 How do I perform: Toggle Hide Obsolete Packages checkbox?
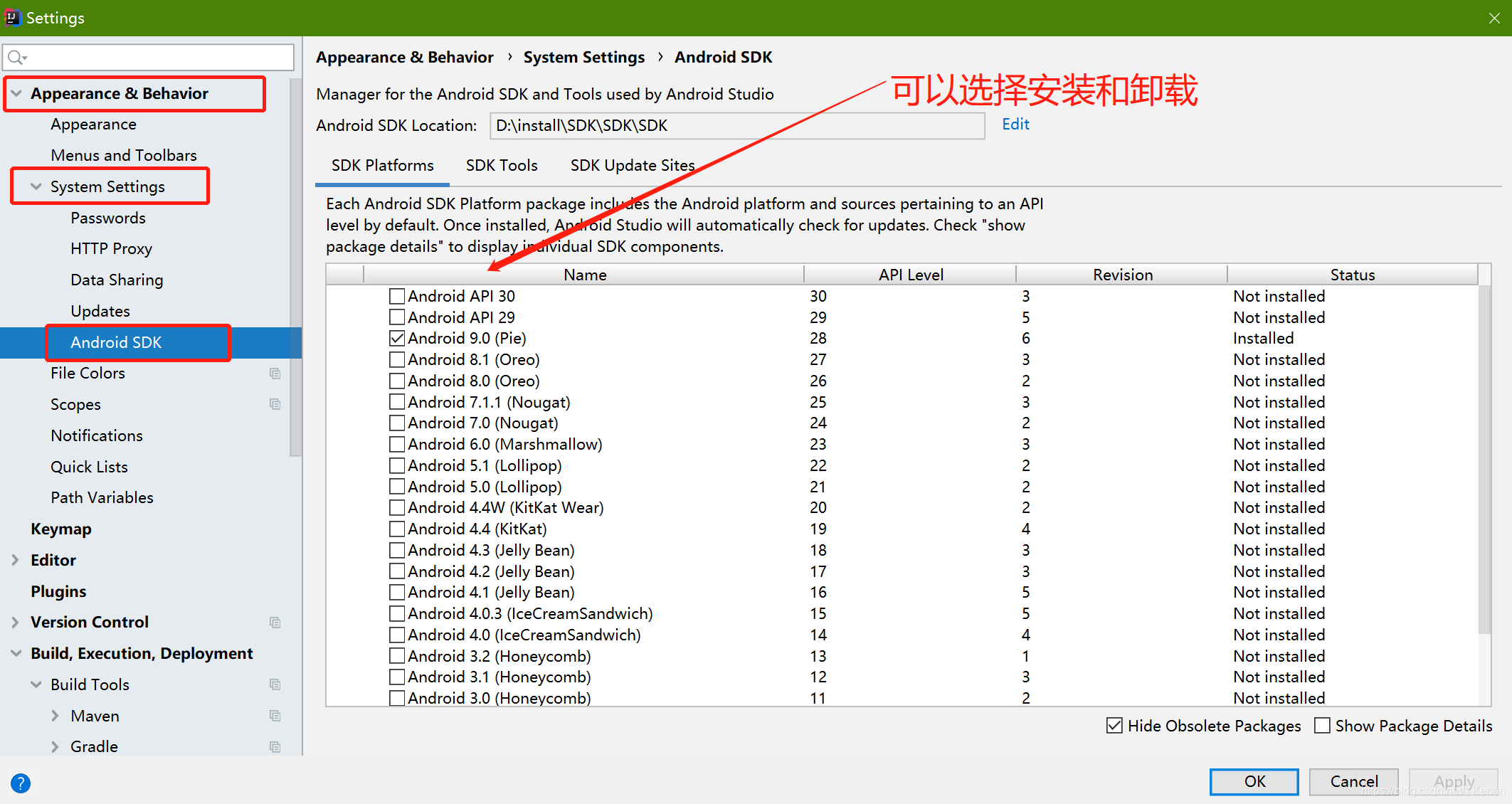tap(1114, 726)
